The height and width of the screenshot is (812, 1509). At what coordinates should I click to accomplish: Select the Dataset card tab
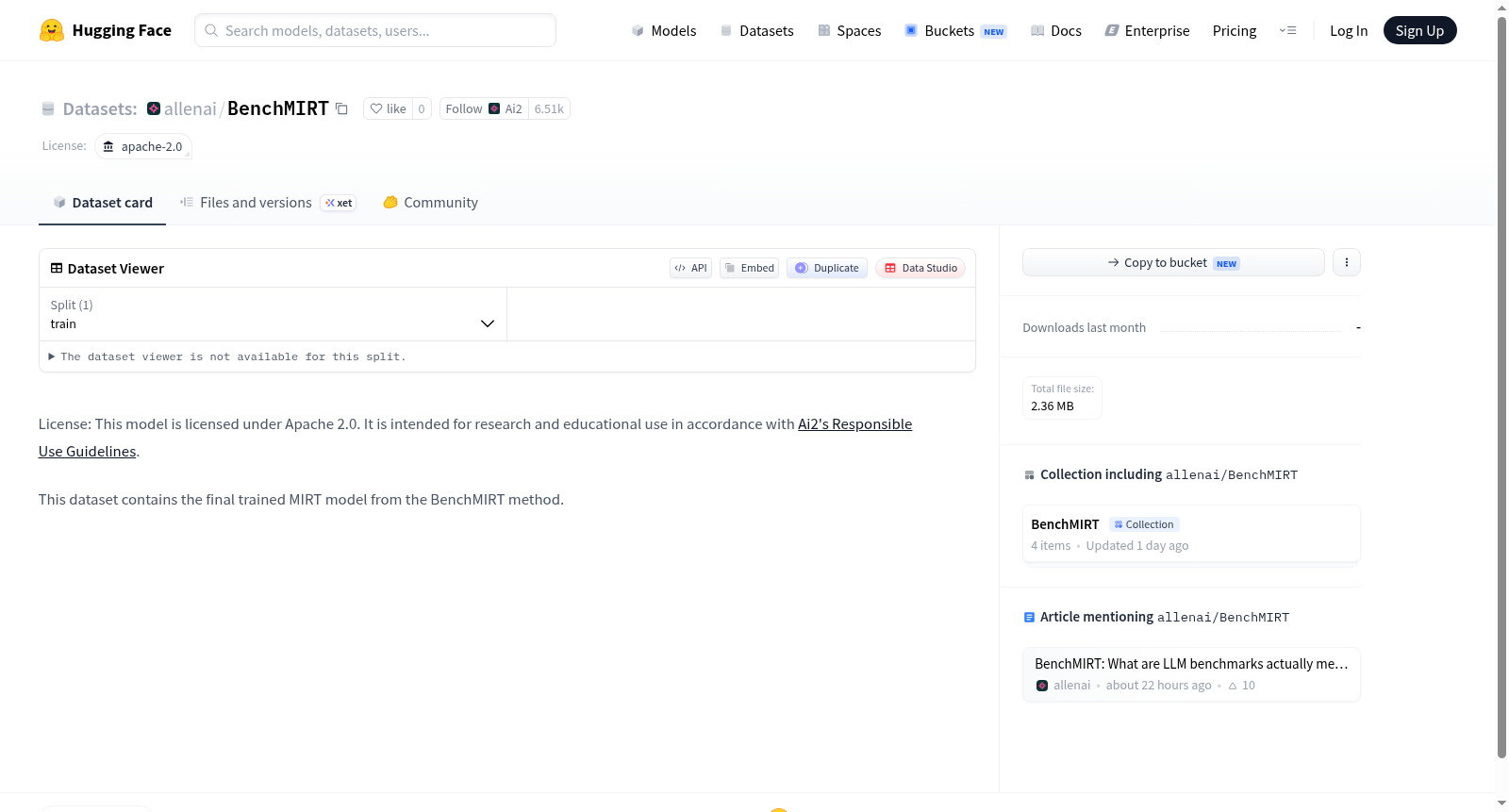(x=103, y=203)
